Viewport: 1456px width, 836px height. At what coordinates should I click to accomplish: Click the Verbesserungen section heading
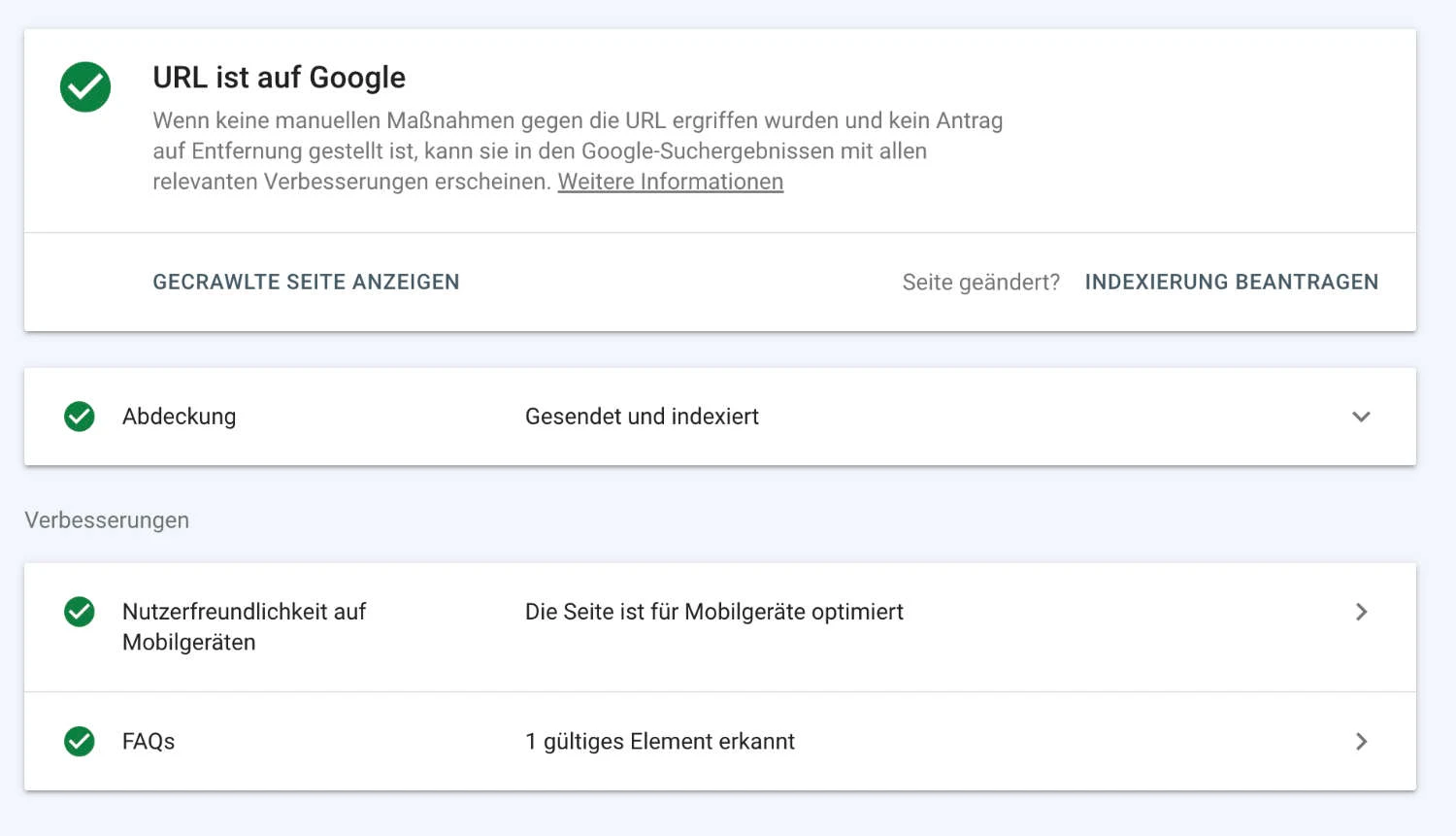(107, 520)
